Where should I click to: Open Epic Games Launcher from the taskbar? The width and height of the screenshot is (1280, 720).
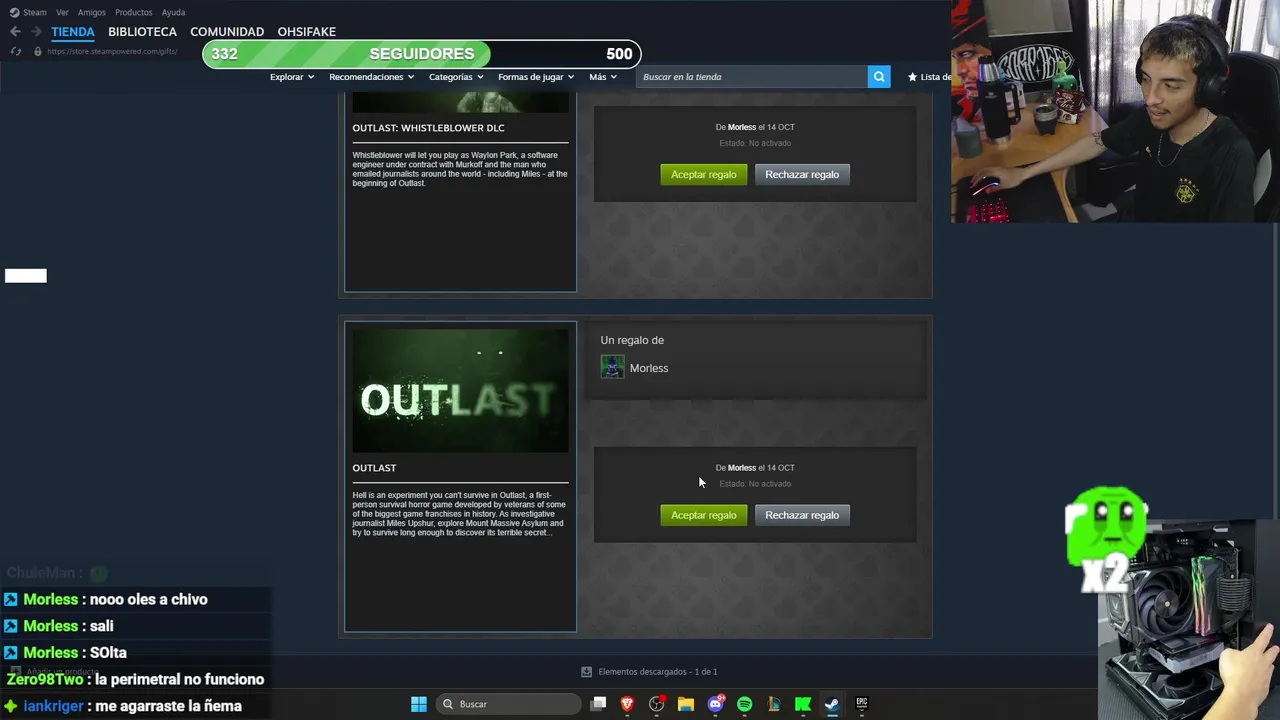861,704
